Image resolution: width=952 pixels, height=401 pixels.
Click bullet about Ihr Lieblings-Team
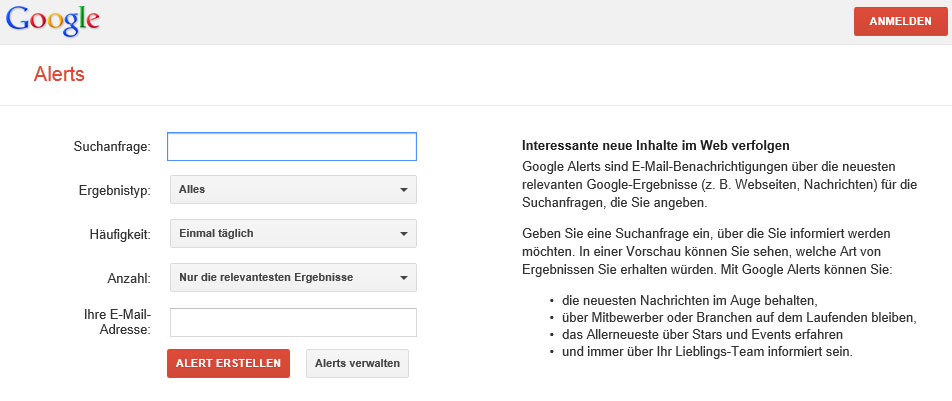708,351
